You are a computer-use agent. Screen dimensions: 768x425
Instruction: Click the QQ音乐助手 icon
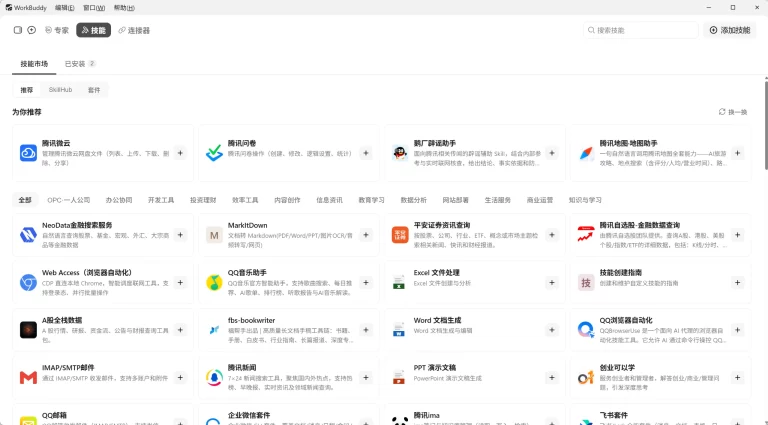click(214, 283)
